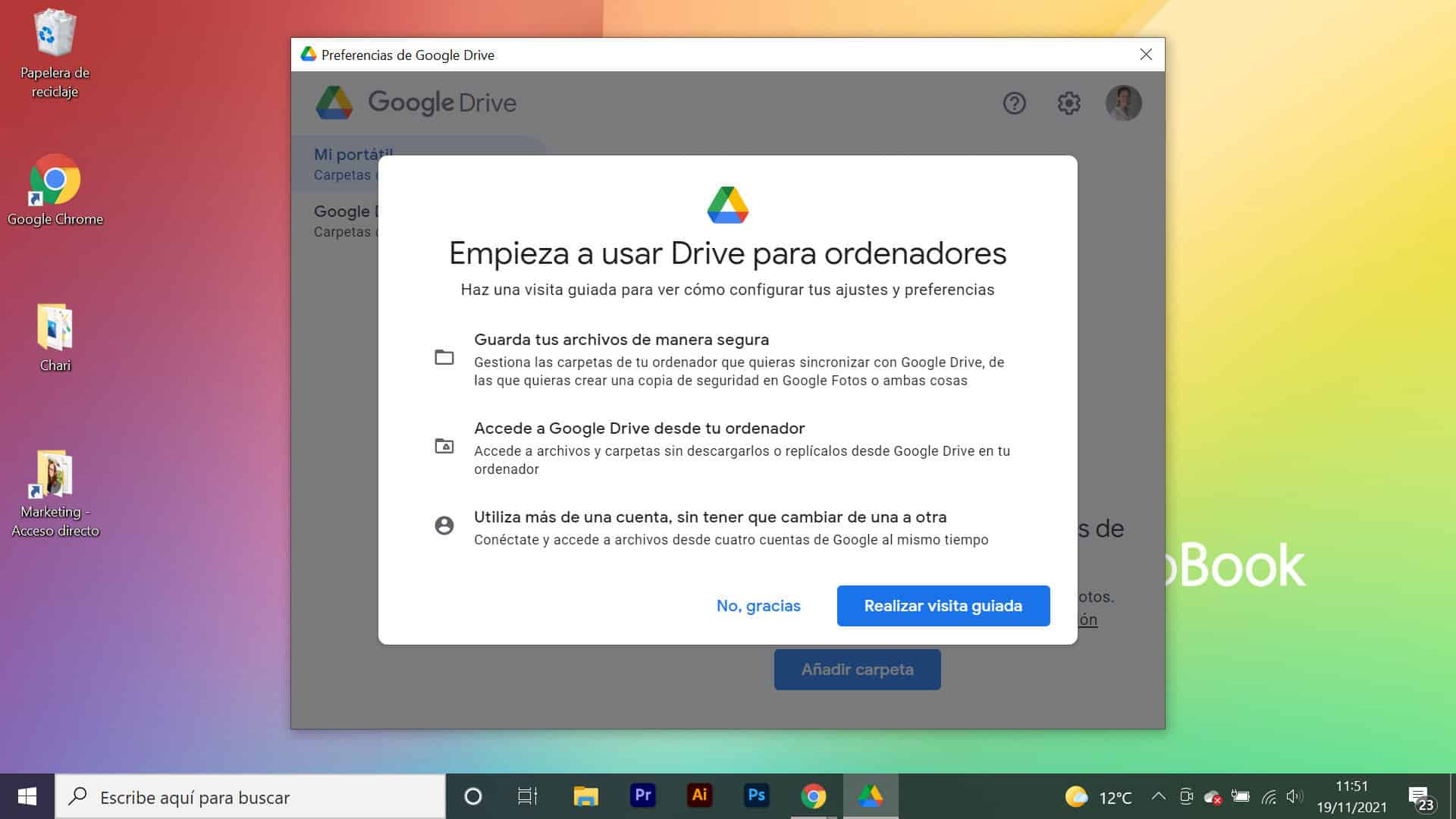1456x819 pixels.
Task: Click the heading Empieza a usar Drive para ordenadores
Action: (727, 253)
